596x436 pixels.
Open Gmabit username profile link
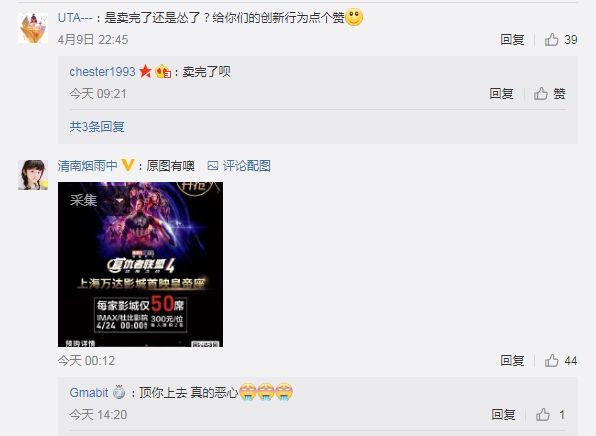pyautogui.click(x=89, y=392)
